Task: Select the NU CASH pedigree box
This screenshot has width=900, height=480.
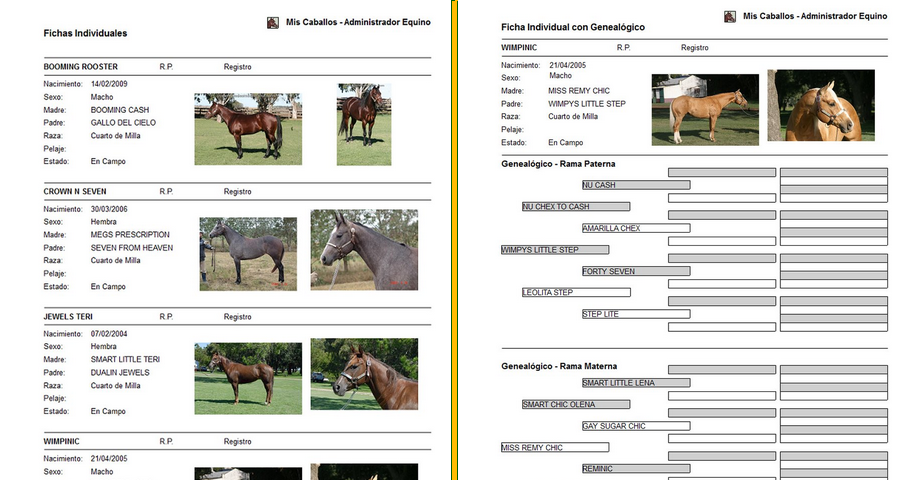Action: tap(636, 185)
